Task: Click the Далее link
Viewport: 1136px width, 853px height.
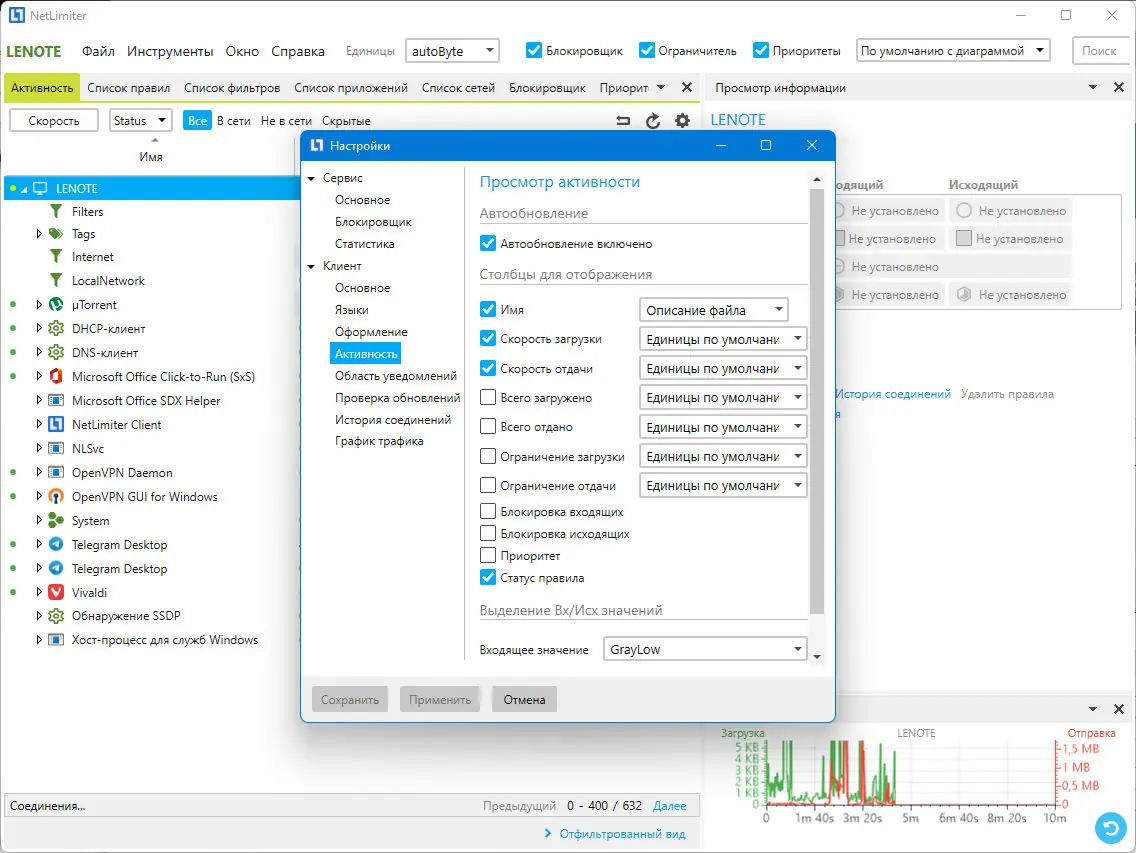Action: [x=669, y=805]
